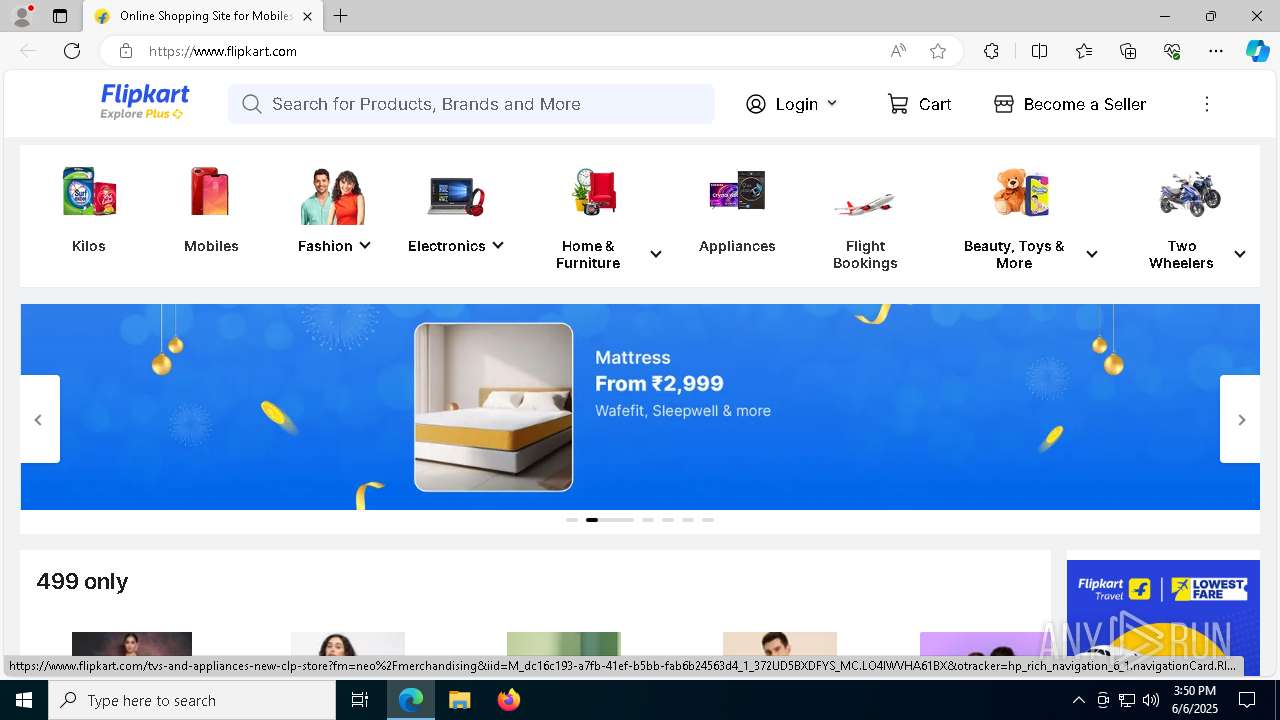1280x720 pixels.
Task: Open the Appliances category
Action: pyautogui.click(x=737, y=211)
